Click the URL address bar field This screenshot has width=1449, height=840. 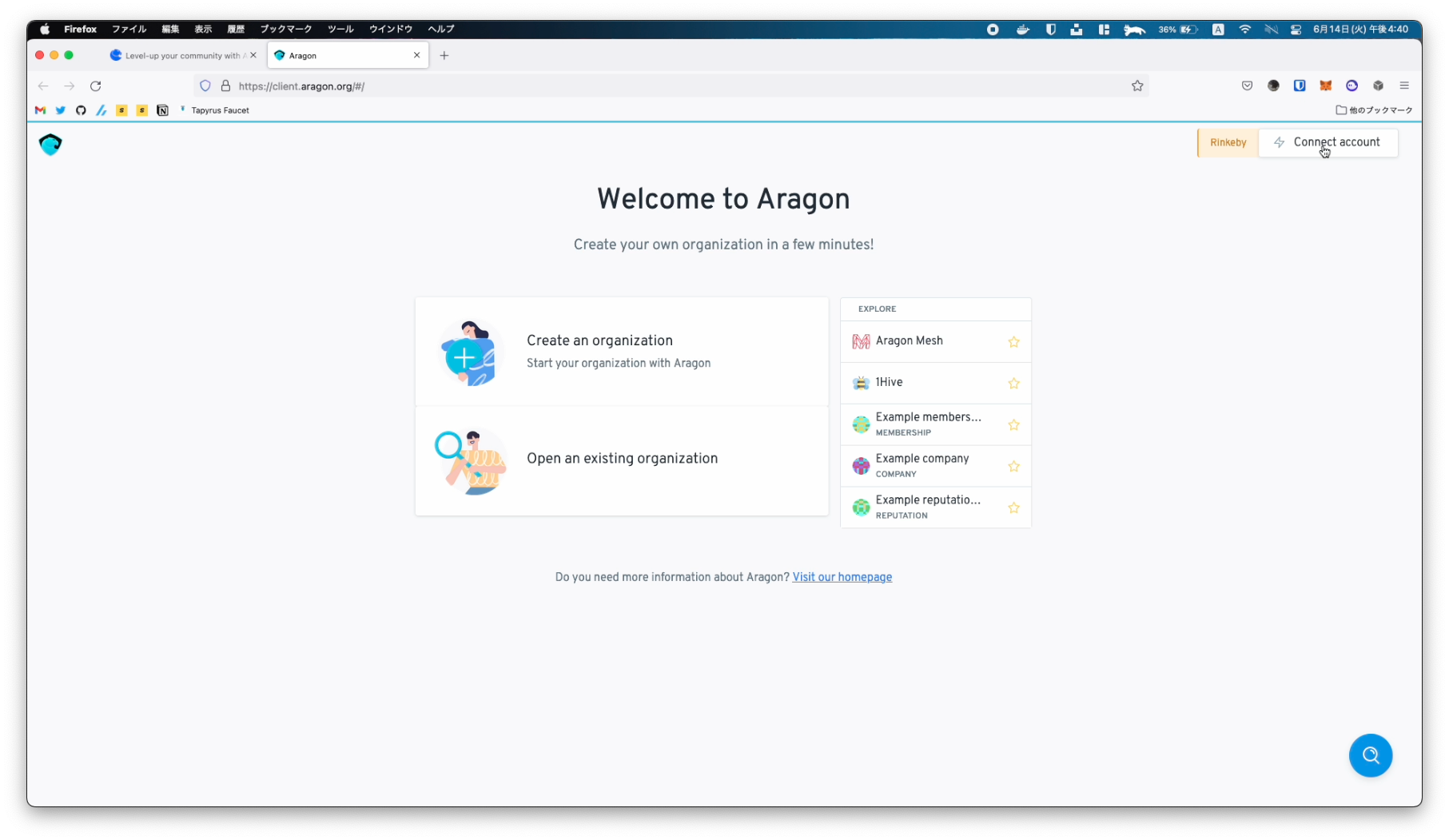671,86
